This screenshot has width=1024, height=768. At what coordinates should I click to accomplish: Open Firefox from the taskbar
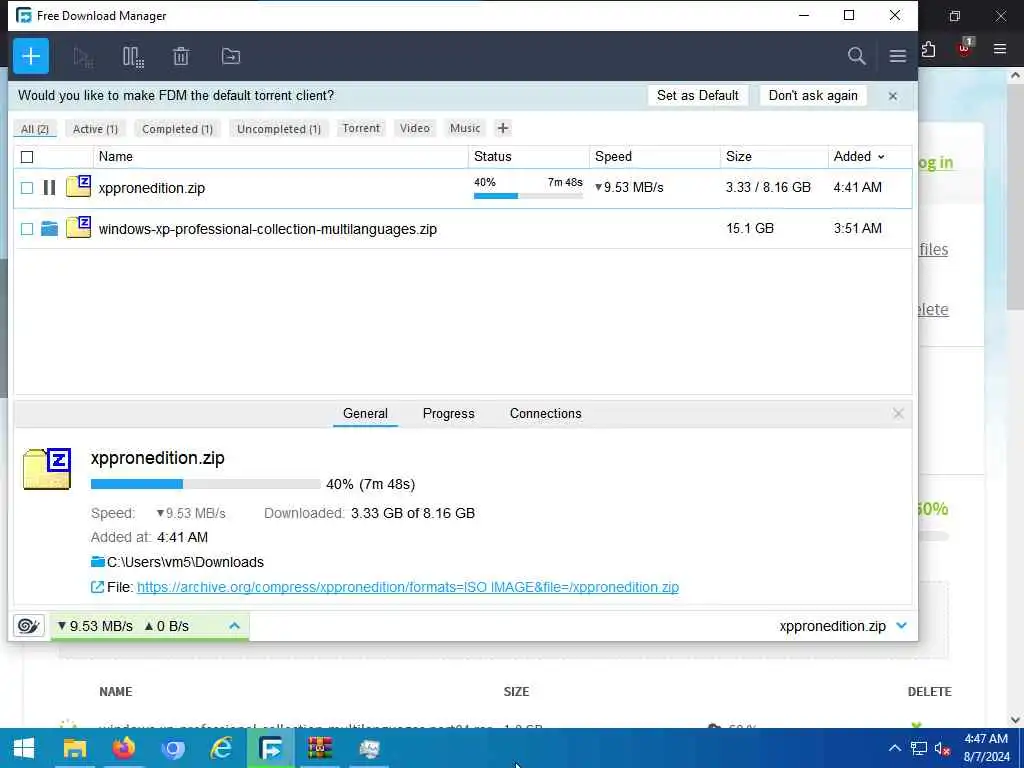coord(123,748)
